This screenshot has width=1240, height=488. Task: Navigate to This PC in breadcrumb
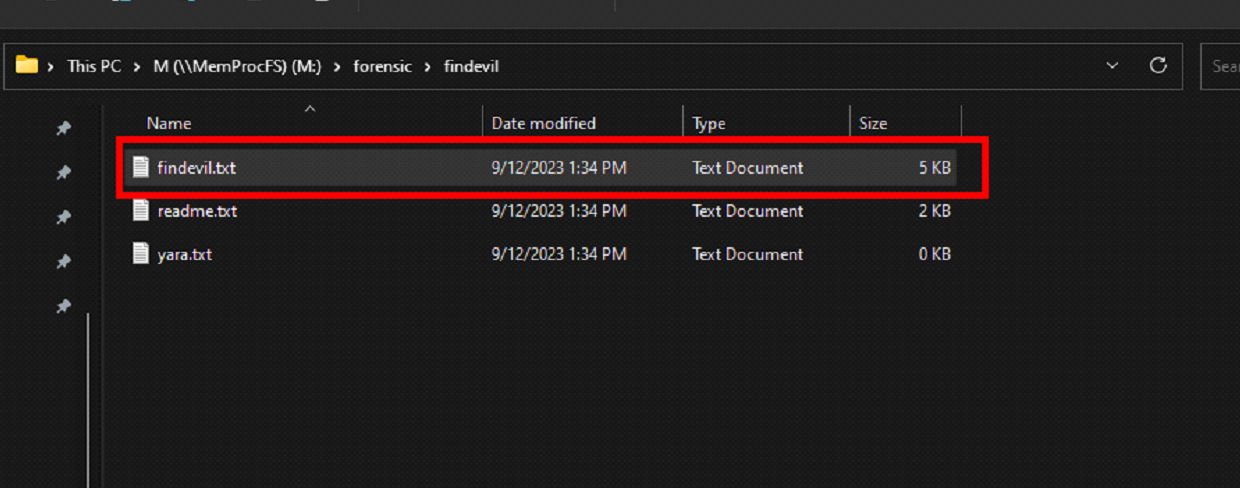click(94, 67)
